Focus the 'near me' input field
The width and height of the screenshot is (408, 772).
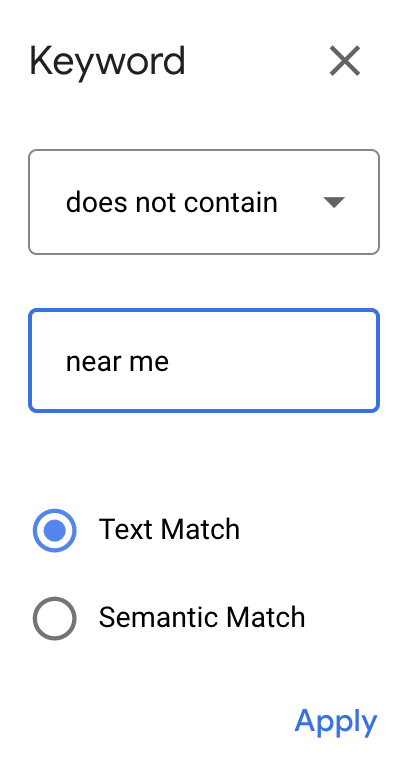click(x=204, y=360)
